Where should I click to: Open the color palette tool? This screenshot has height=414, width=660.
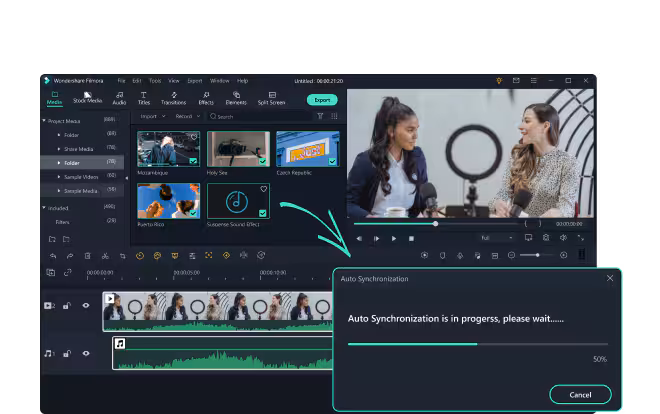[x=157, y=255]
